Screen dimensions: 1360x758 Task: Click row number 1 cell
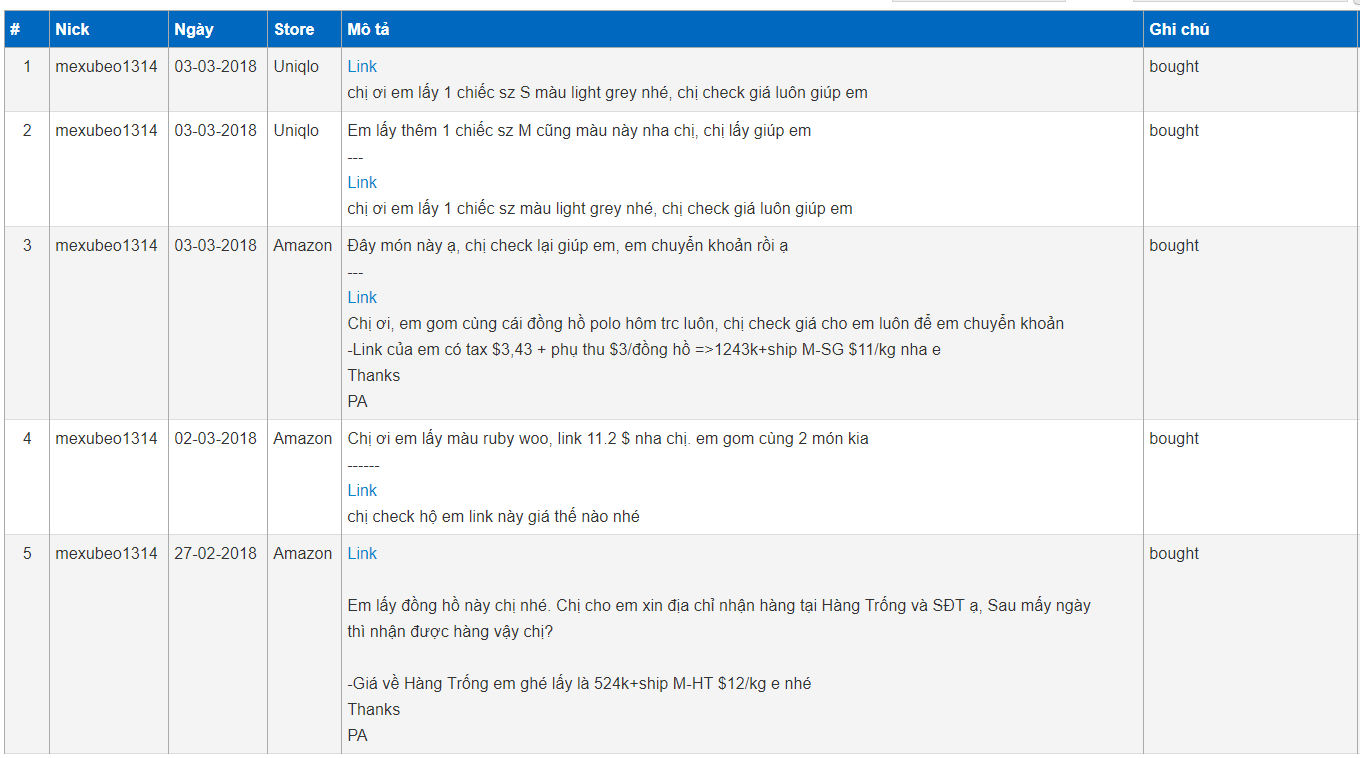[27, 67]
